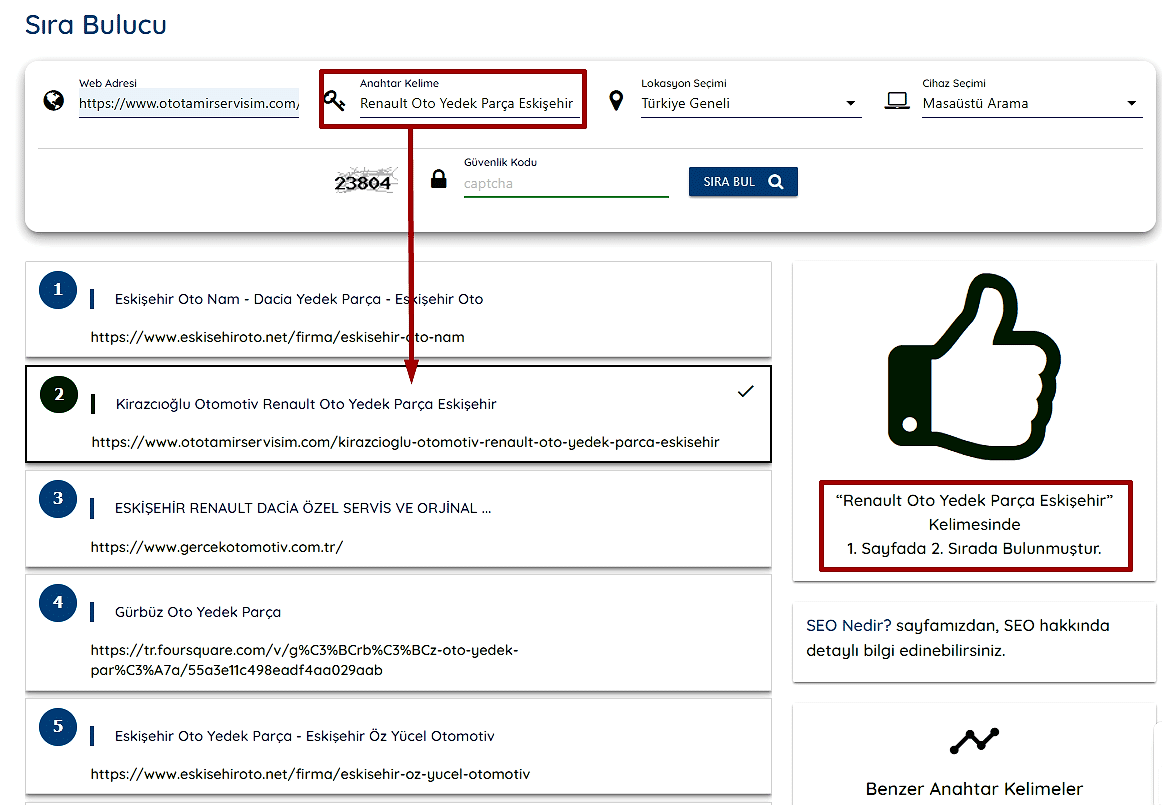Click the laptop device icon
The width and height of the screenshot is (1162, 805).
point(897,101)
